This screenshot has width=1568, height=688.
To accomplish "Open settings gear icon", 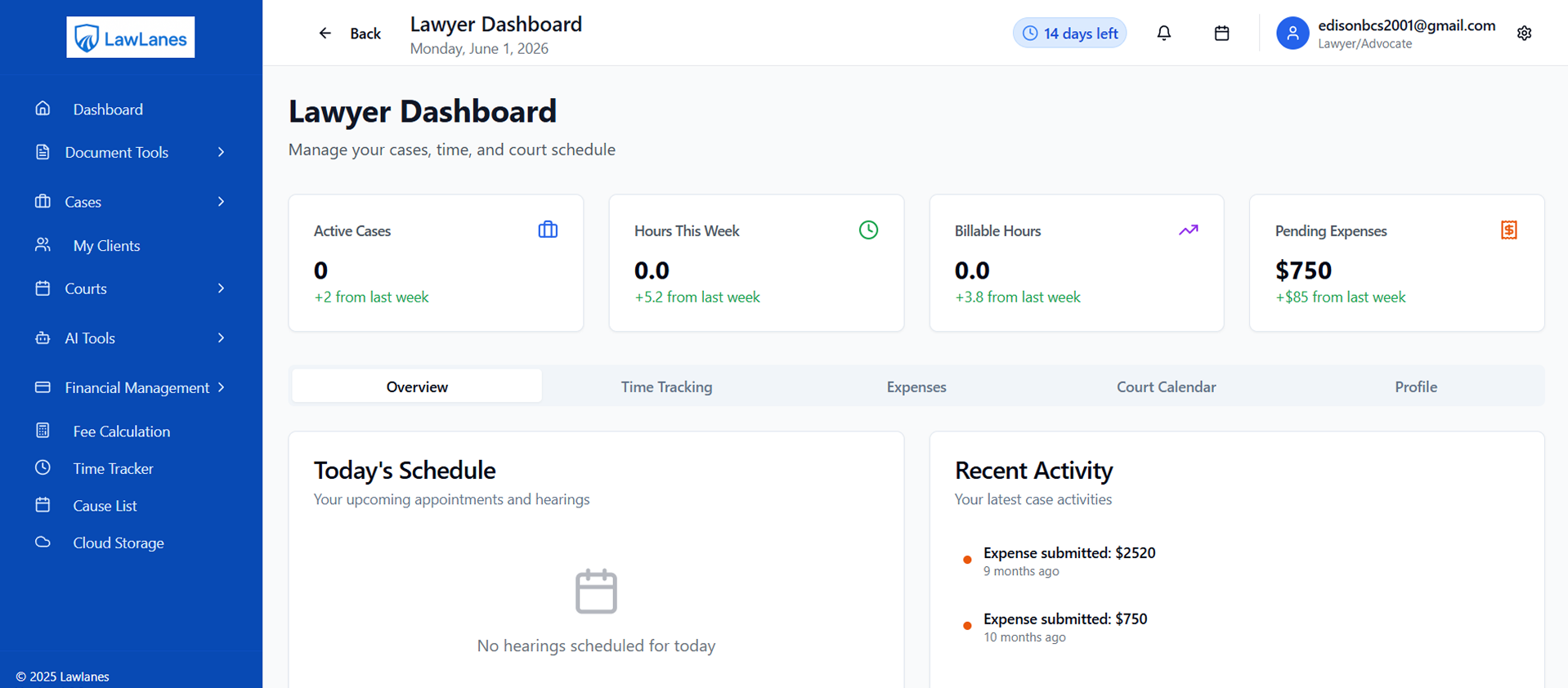I will click(1524, 34).
